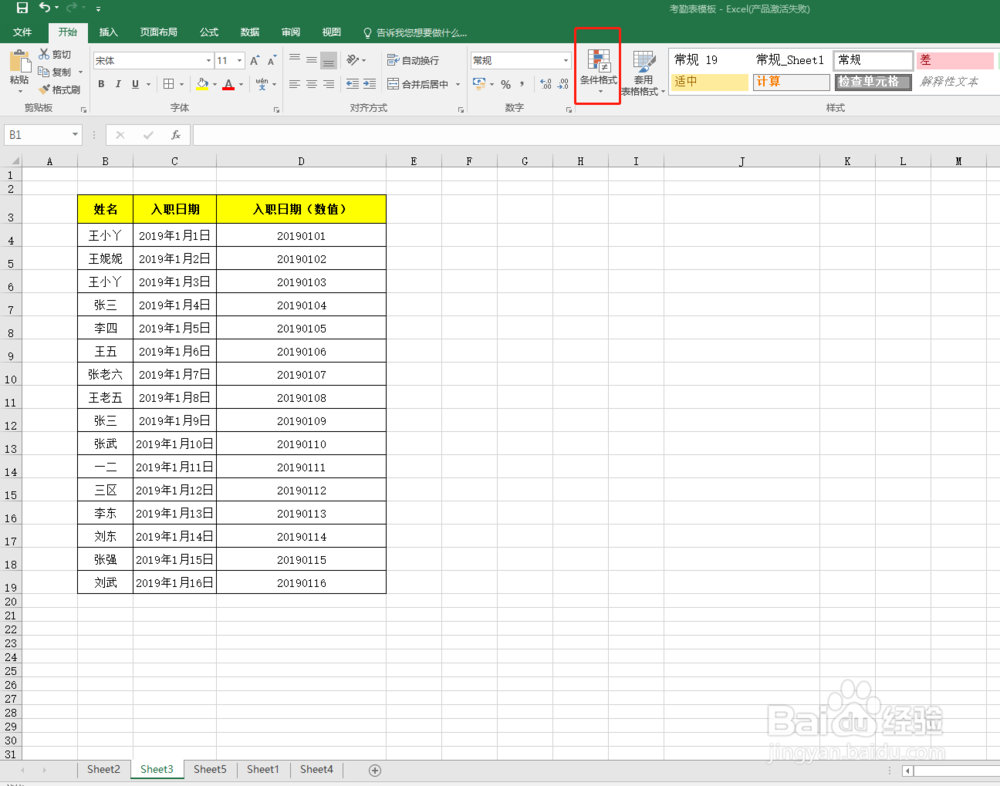Click the percent style icon

[x=506, y=84]
